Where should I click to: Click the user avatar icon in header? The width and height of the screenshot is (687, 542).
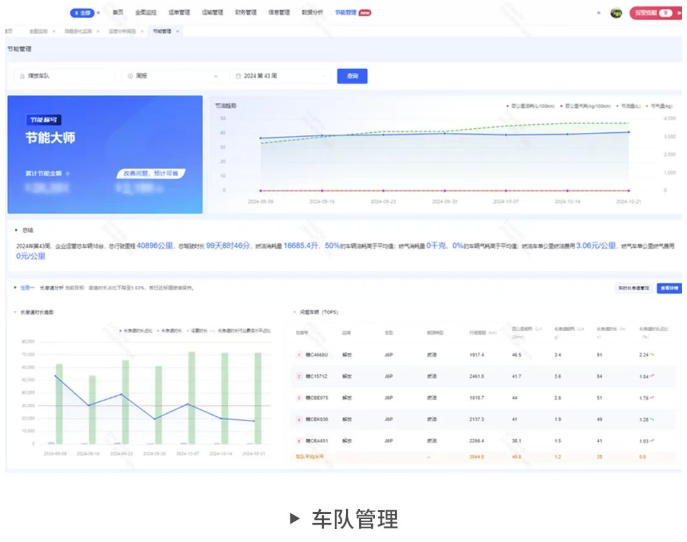(616, 13)
